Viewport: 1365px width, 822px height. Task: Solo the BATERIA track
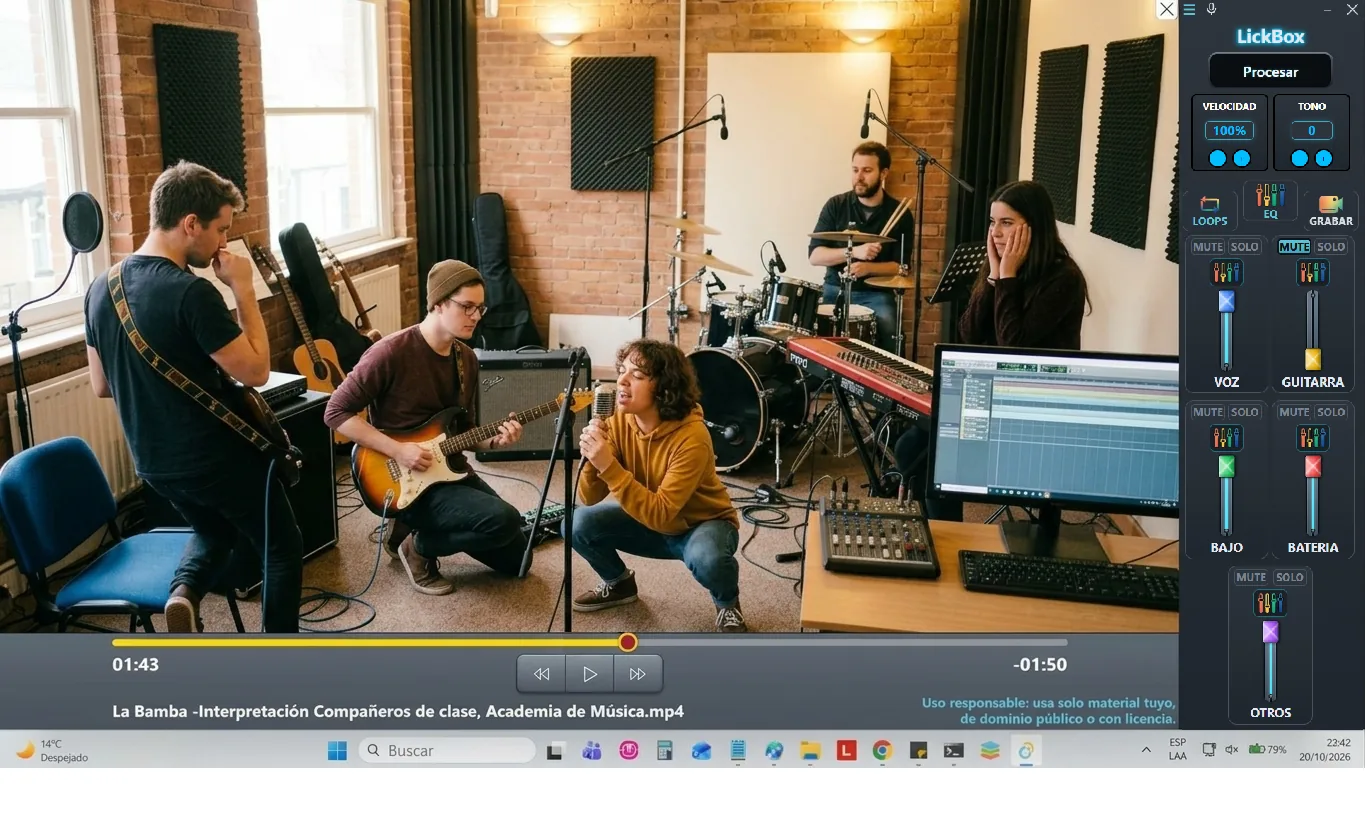[1331, 412]
